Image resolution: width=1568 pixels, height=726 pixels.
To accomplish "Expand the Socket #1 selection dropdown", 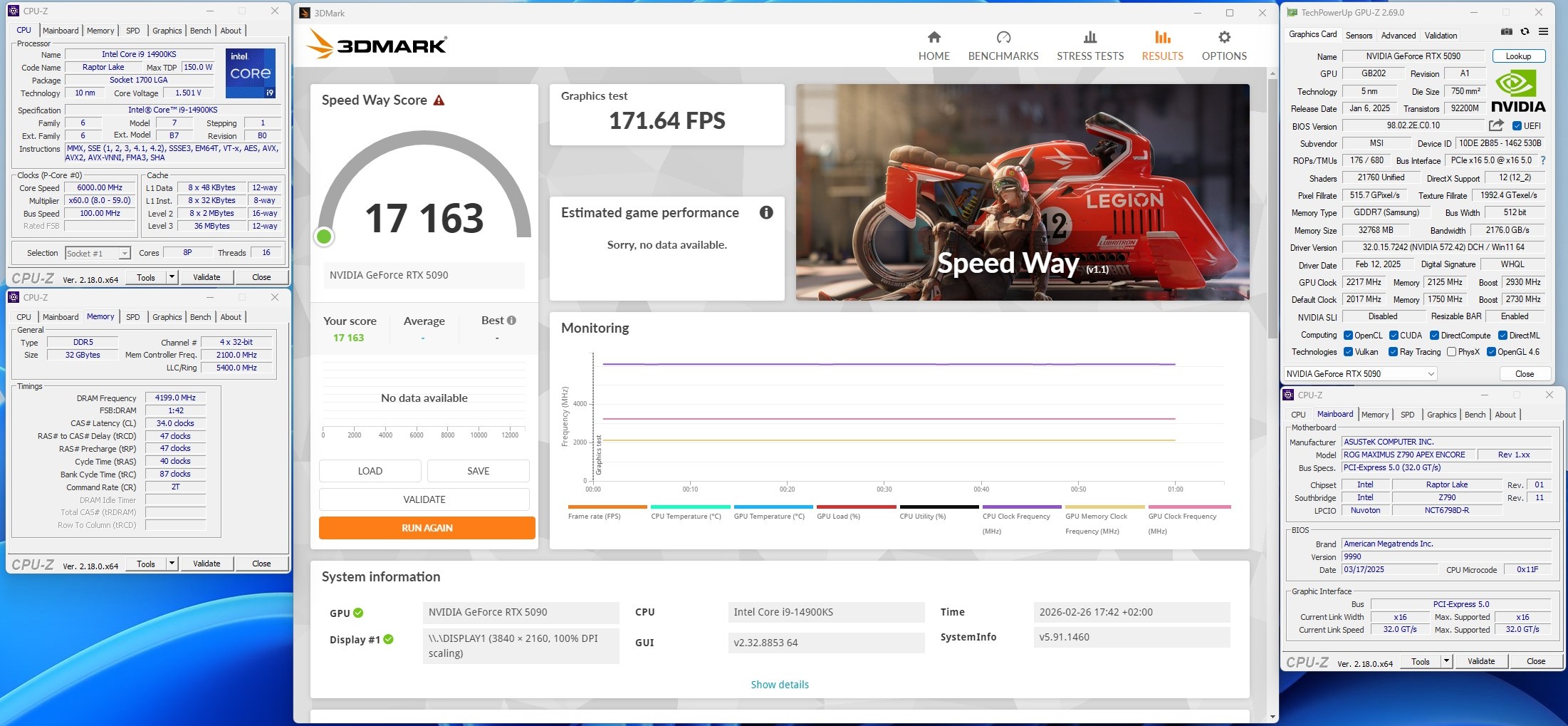I will [x=125, y=254].
